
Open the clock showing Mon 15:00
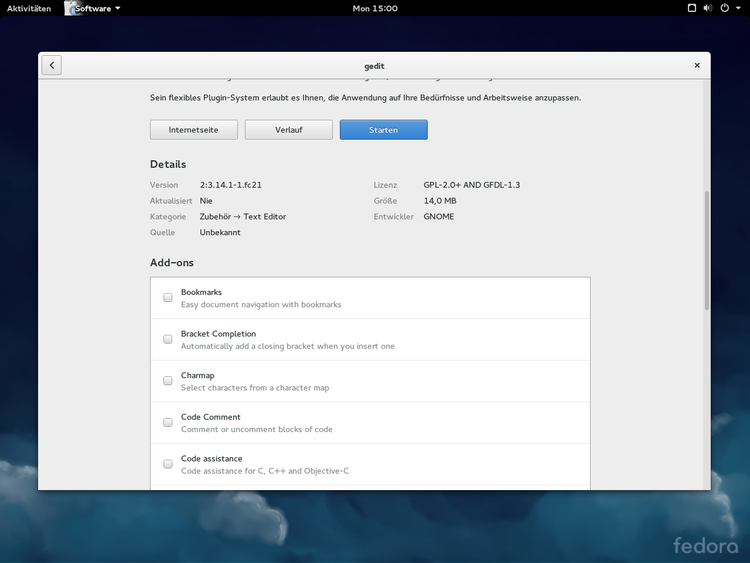click(x=375, y=8)
